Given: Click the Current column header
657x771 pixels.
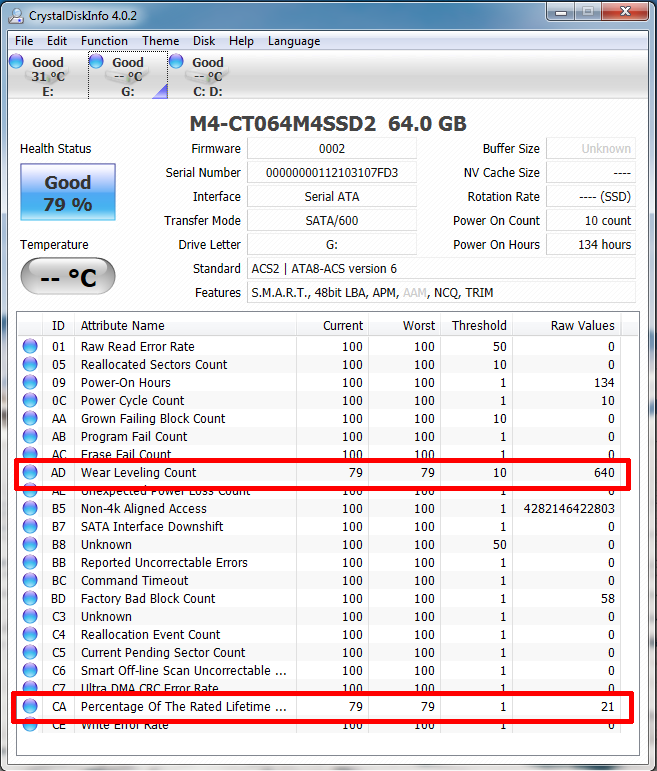Looking at the screenshot, I should click(332, 326).
